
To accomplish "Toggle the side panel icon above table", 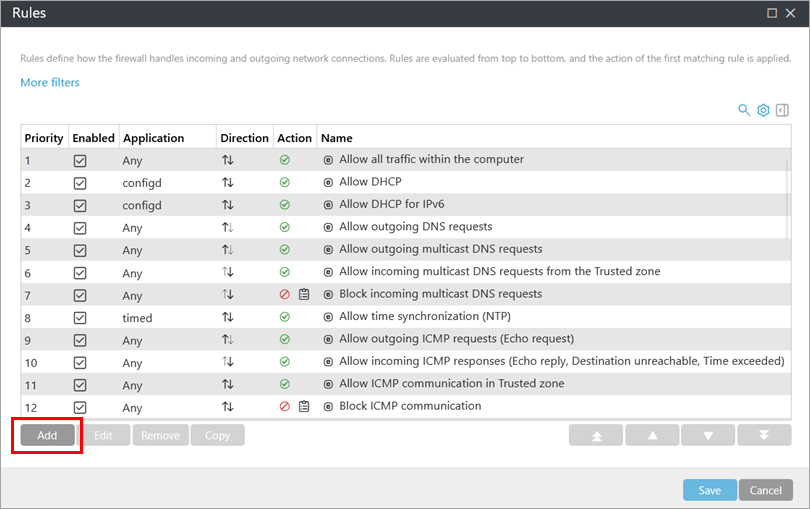I will (x=783, y=110).
